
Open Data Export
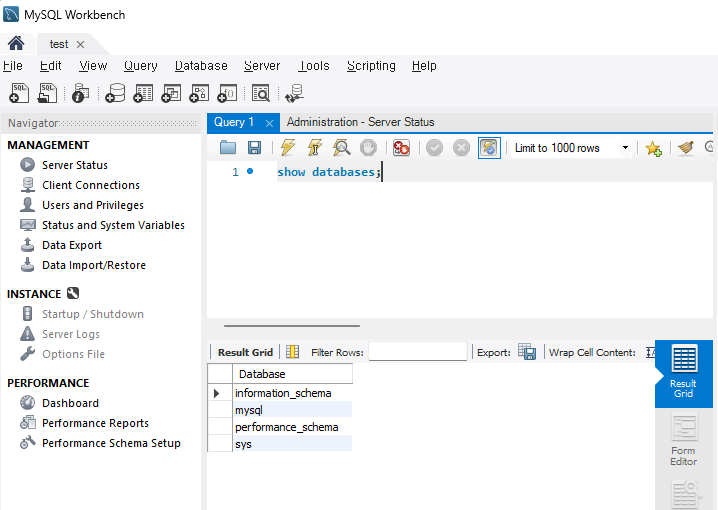pyautogui.click(x=72, y=245)
